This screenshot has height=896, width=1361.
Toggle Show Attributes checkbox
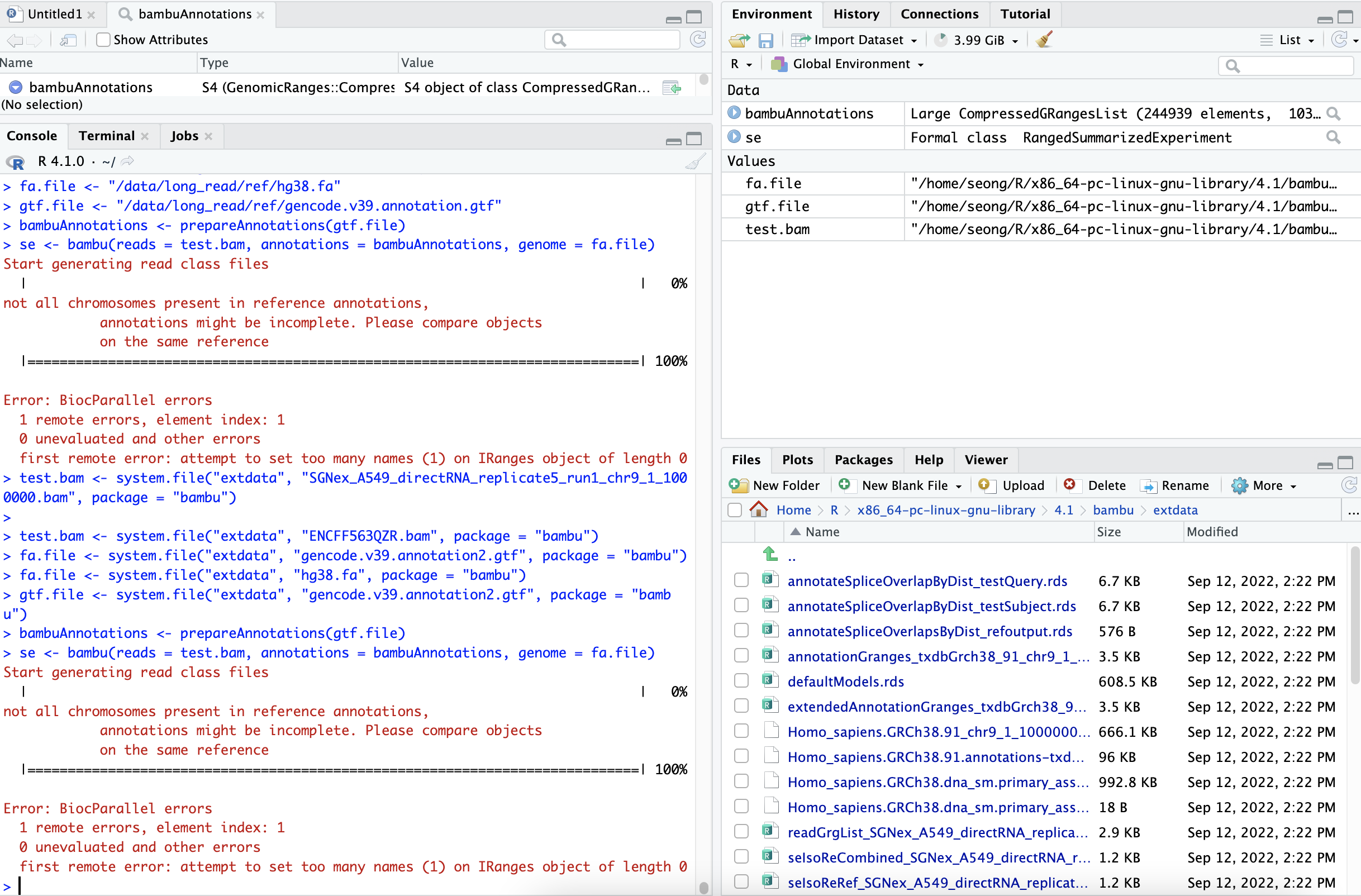[102, 39]
